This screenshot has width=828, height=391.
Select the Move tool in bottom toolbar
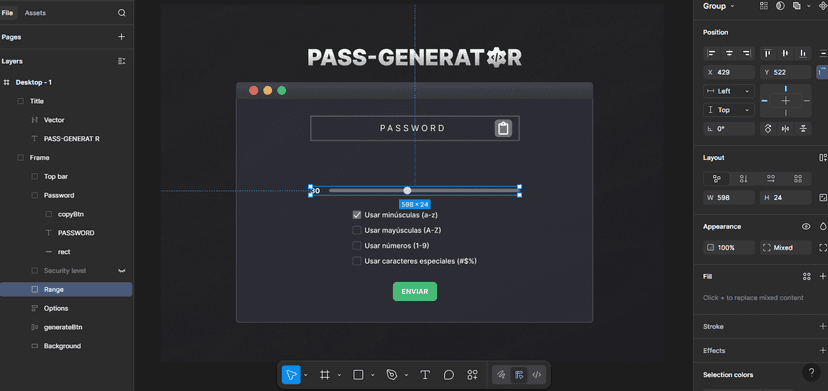pos(291,375)
